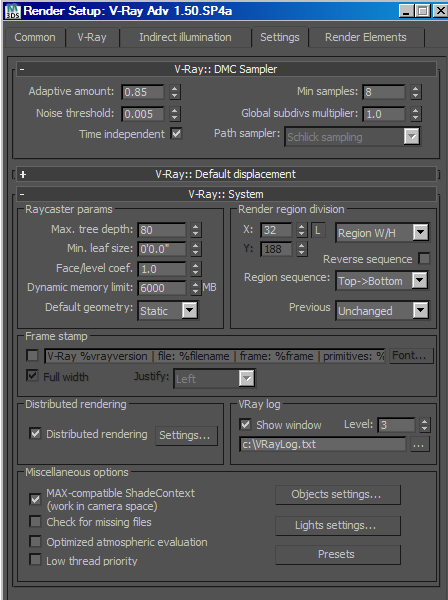Minimize the Render Setup window
The width and height of the screenshot is (448, 600).
click(406, 11)
